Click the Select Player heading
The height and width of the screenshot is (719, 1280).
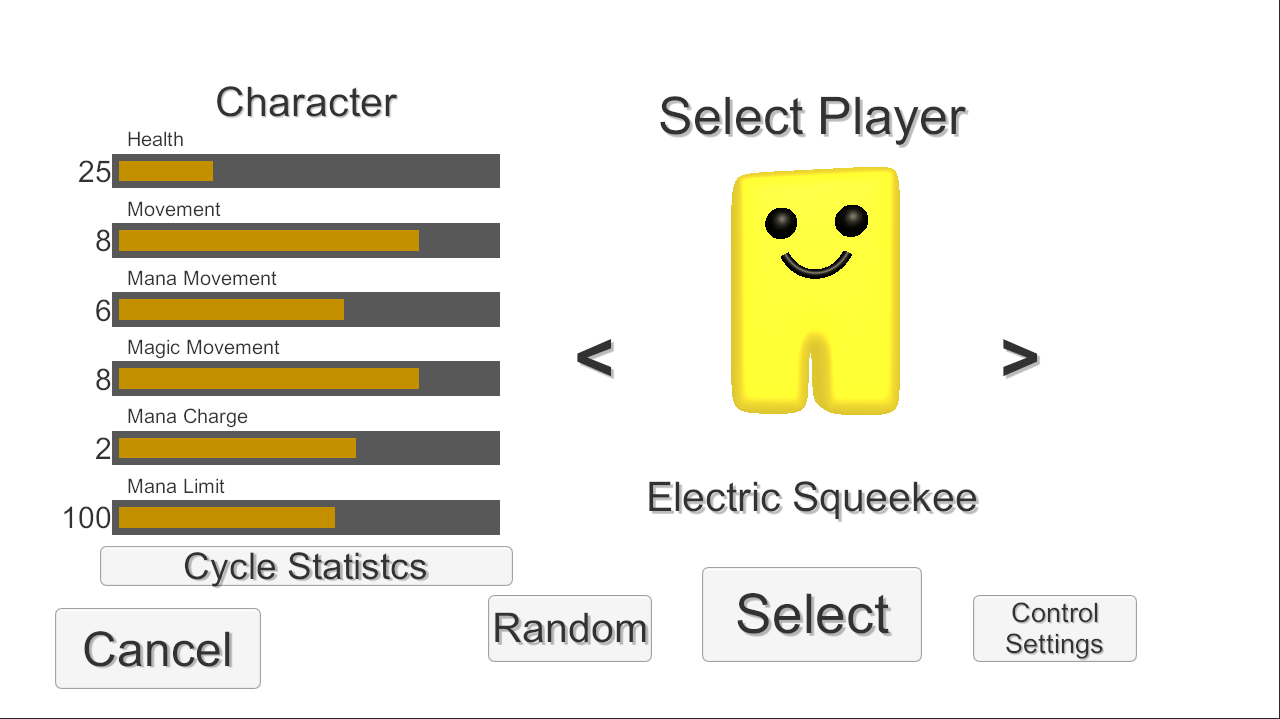coord(811,117)
